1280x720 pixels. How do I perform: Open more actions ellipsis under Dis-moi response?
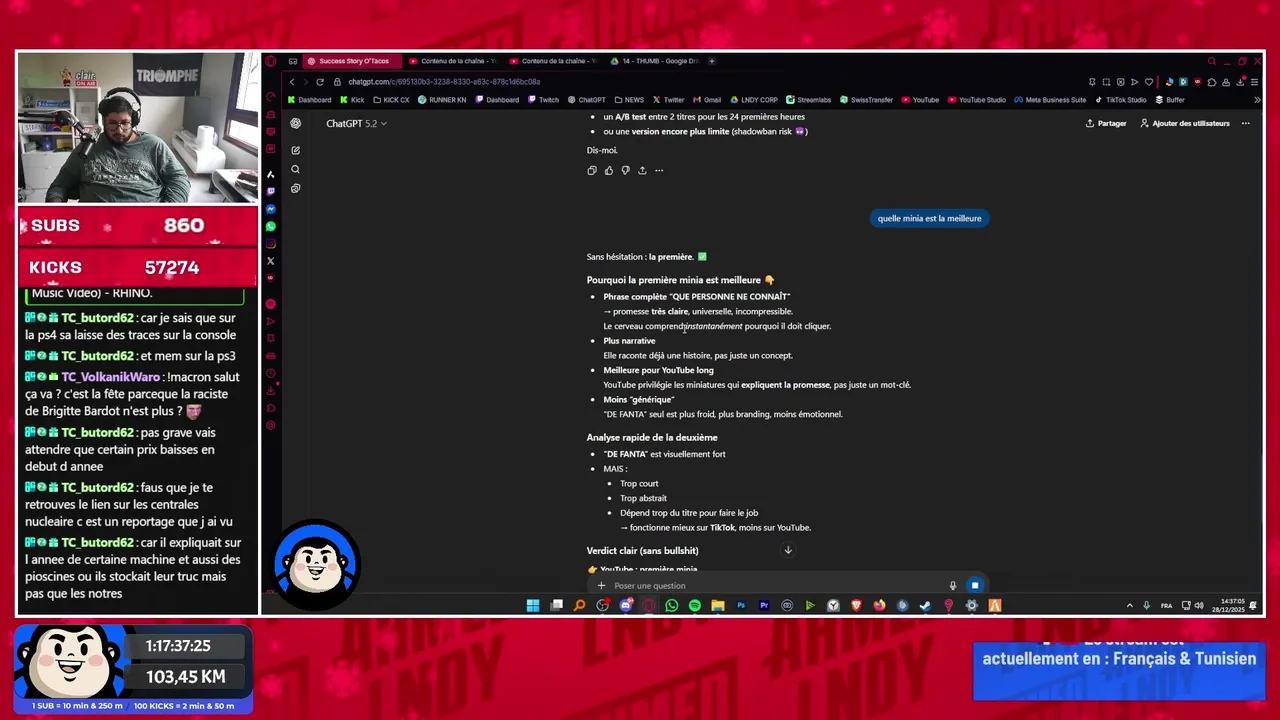(659, 170)
